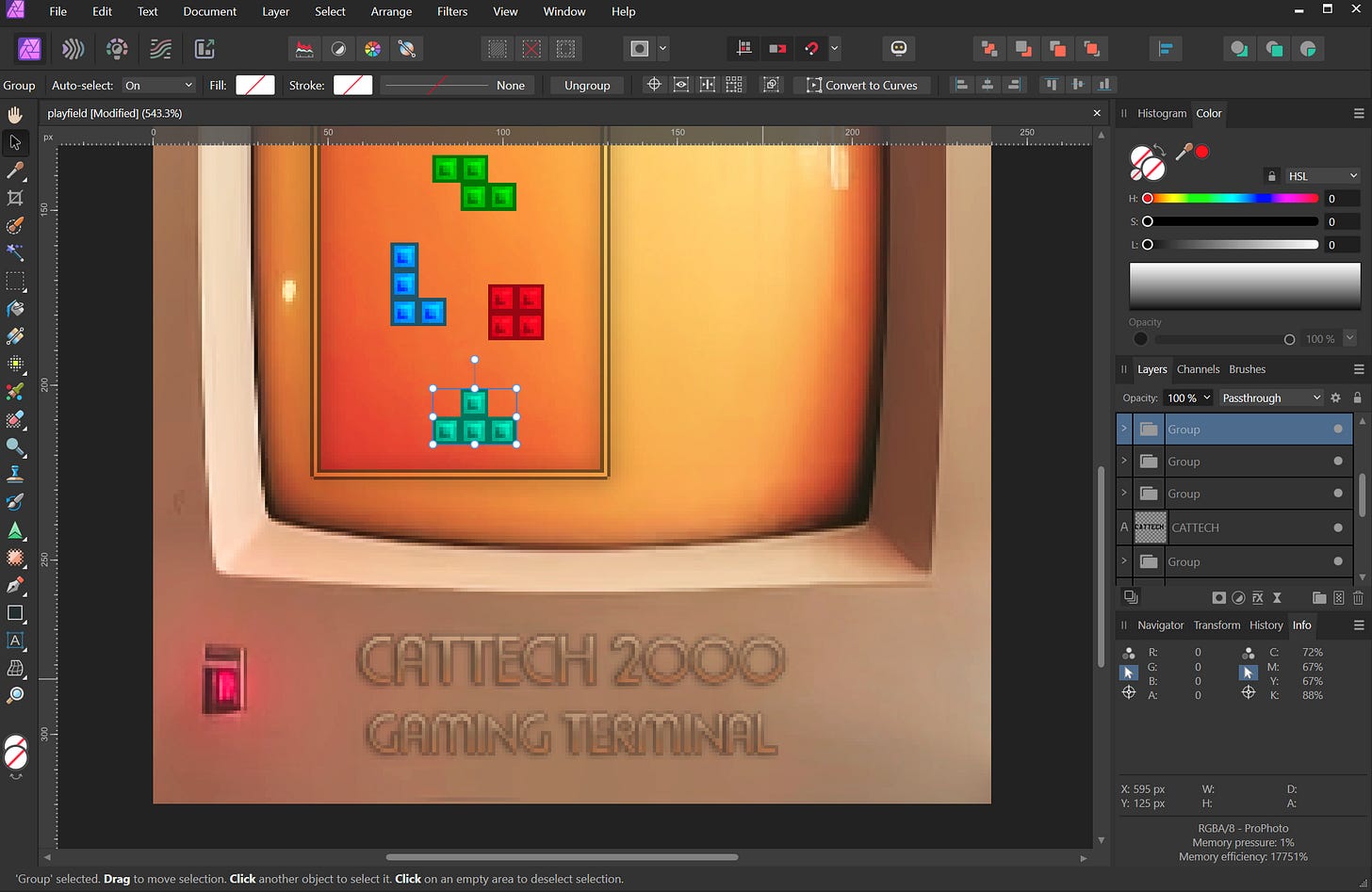Click the Ungroup button

click(587, 86)
